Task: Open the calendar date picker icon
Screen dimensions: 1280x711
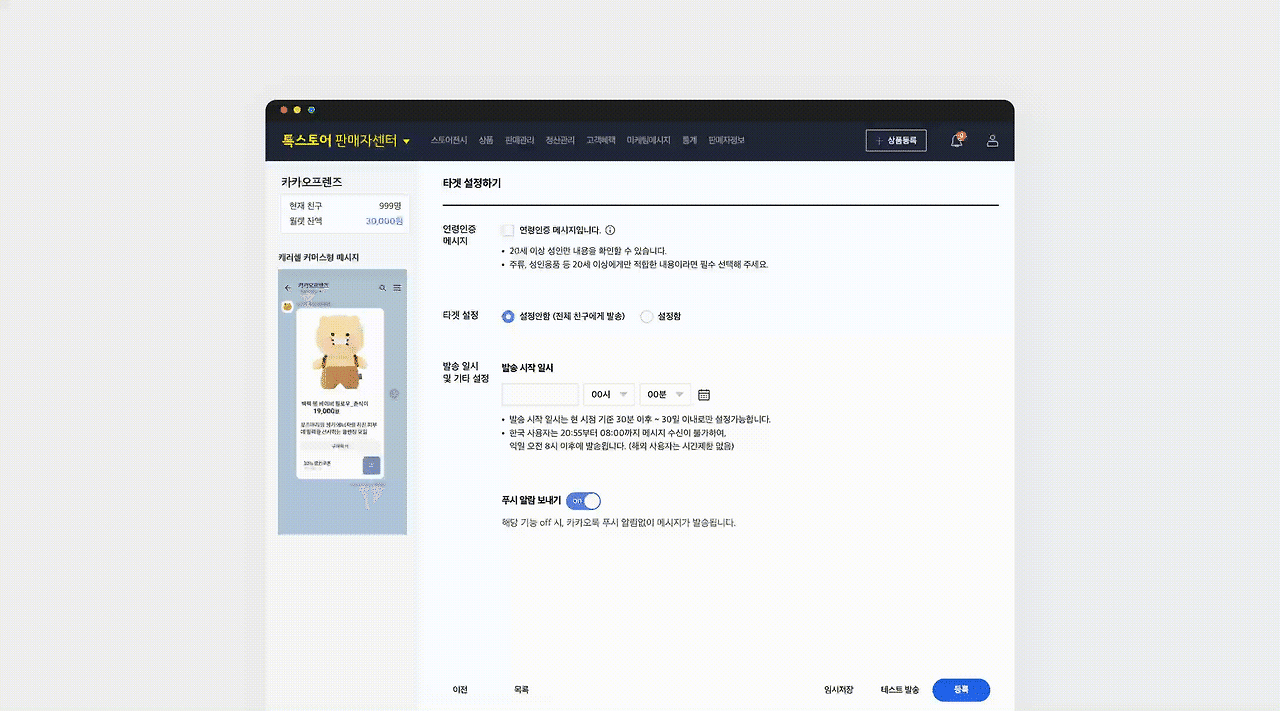Action: pos(703,394)
